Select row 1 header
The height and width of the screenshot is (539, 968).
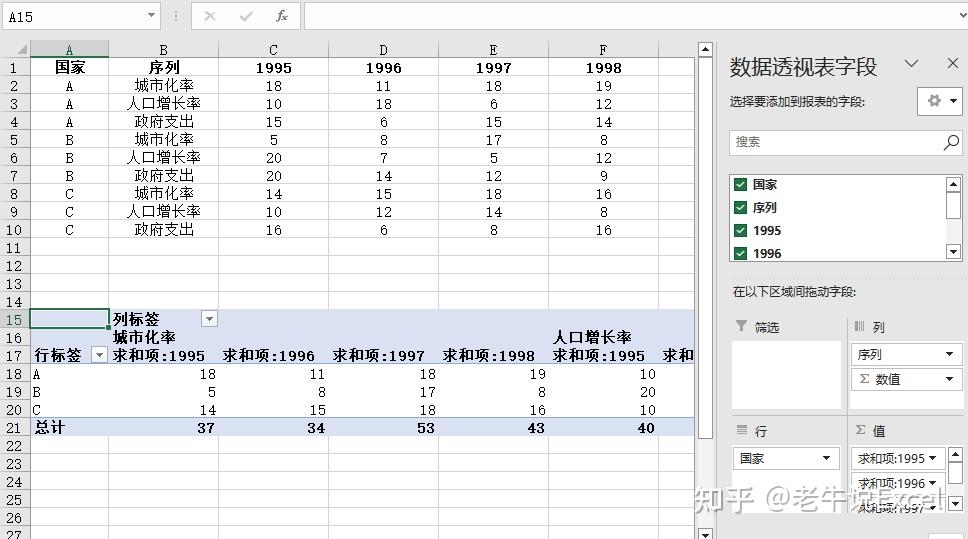point(14,67)
